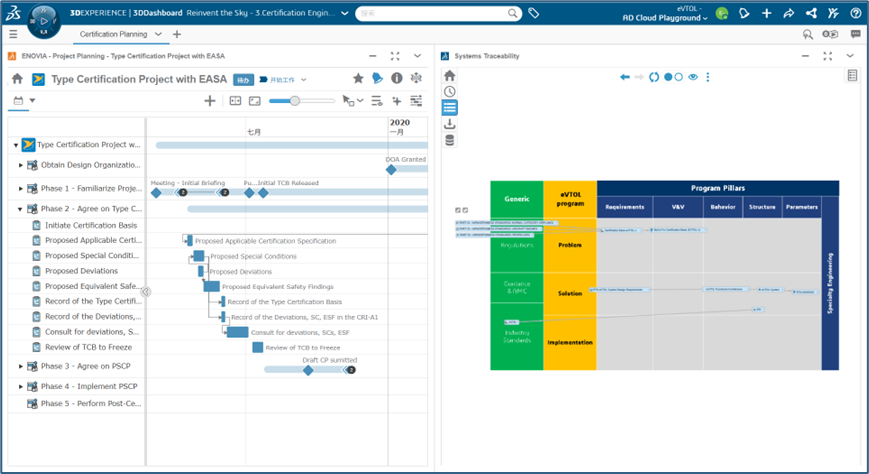Click the green user profile avatar
869x474 pixels.
[x=722, y=13]
